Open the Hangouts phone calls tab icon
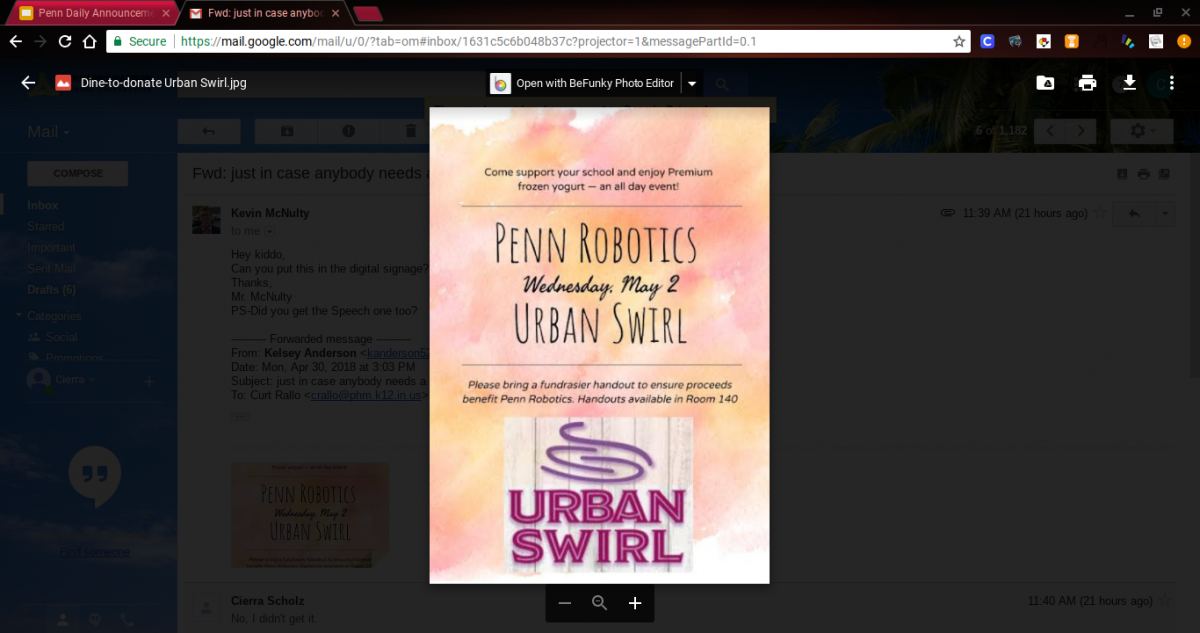The height and width of the screenshot is (633, 1200). [127, 620]
